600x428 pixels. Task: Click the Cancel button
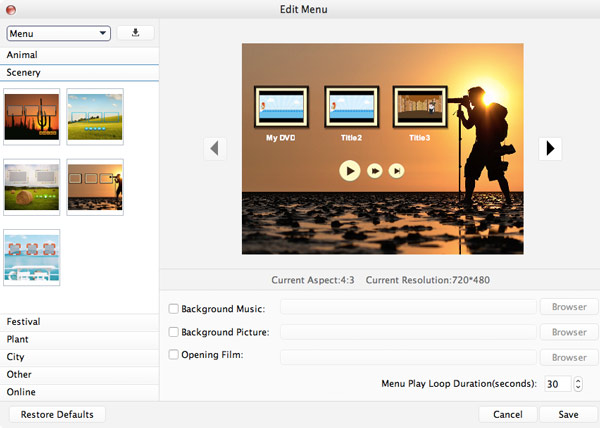click(x=508, y=415)
